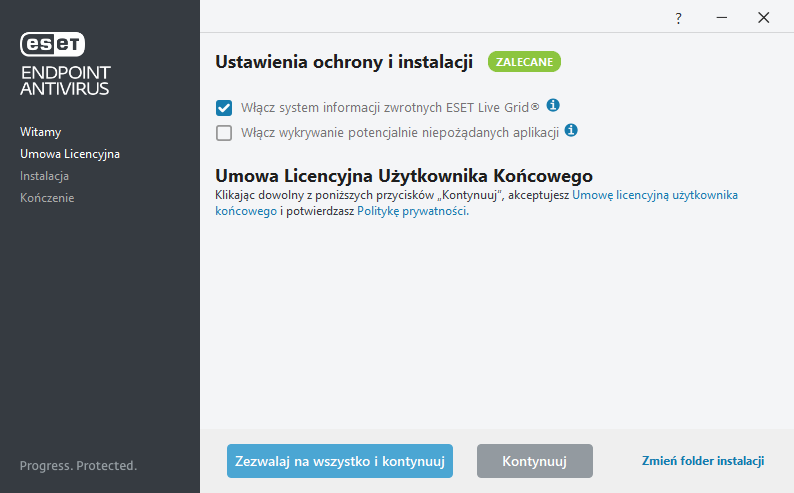Uncheck ESET Live Grid feedback checkbox
Image resolution: width=794 pixels, height=493 pixels.
224,108
